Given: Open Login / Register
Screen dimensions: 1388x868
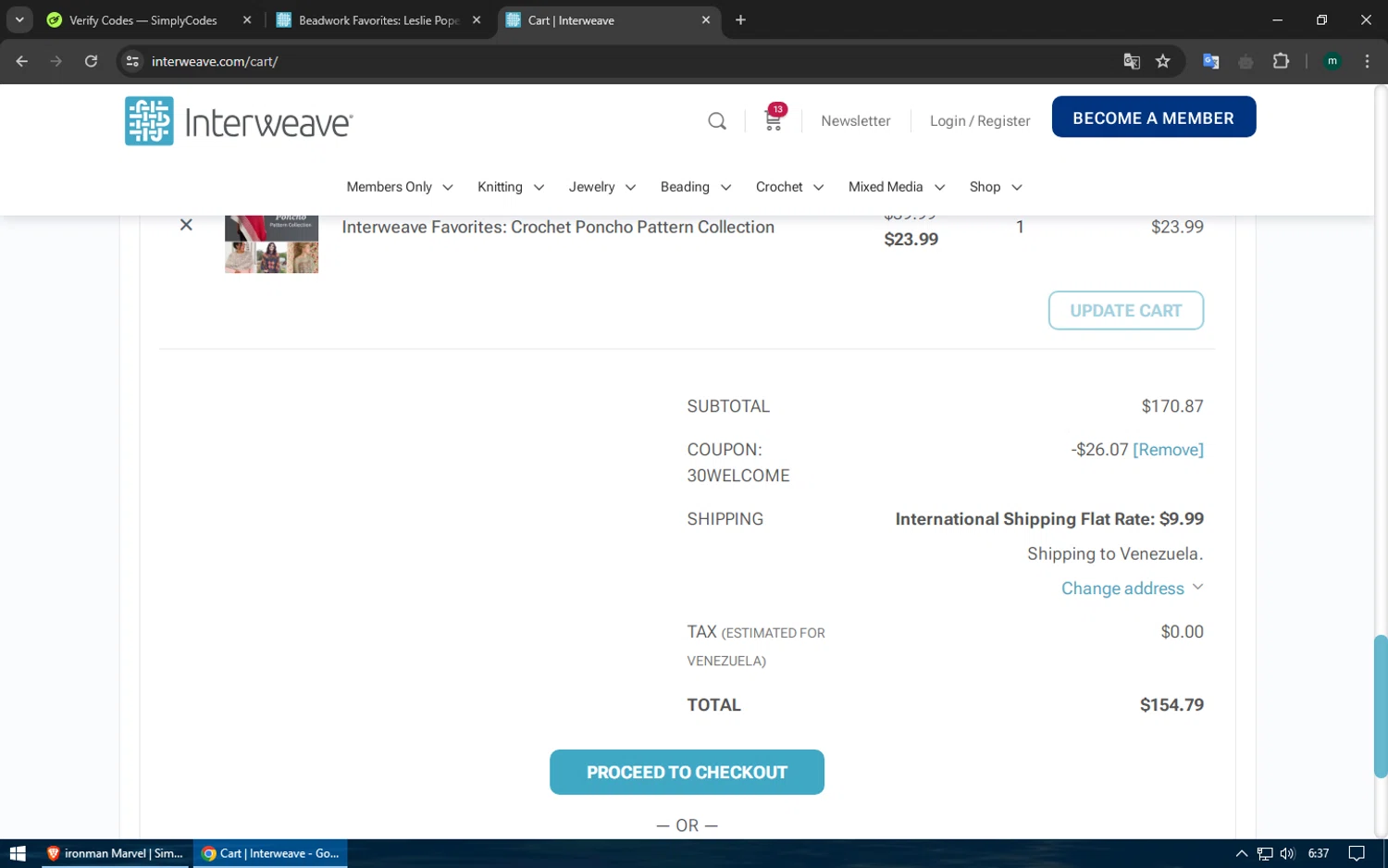Looking at the screenshot, I should [x=980, y=121].
